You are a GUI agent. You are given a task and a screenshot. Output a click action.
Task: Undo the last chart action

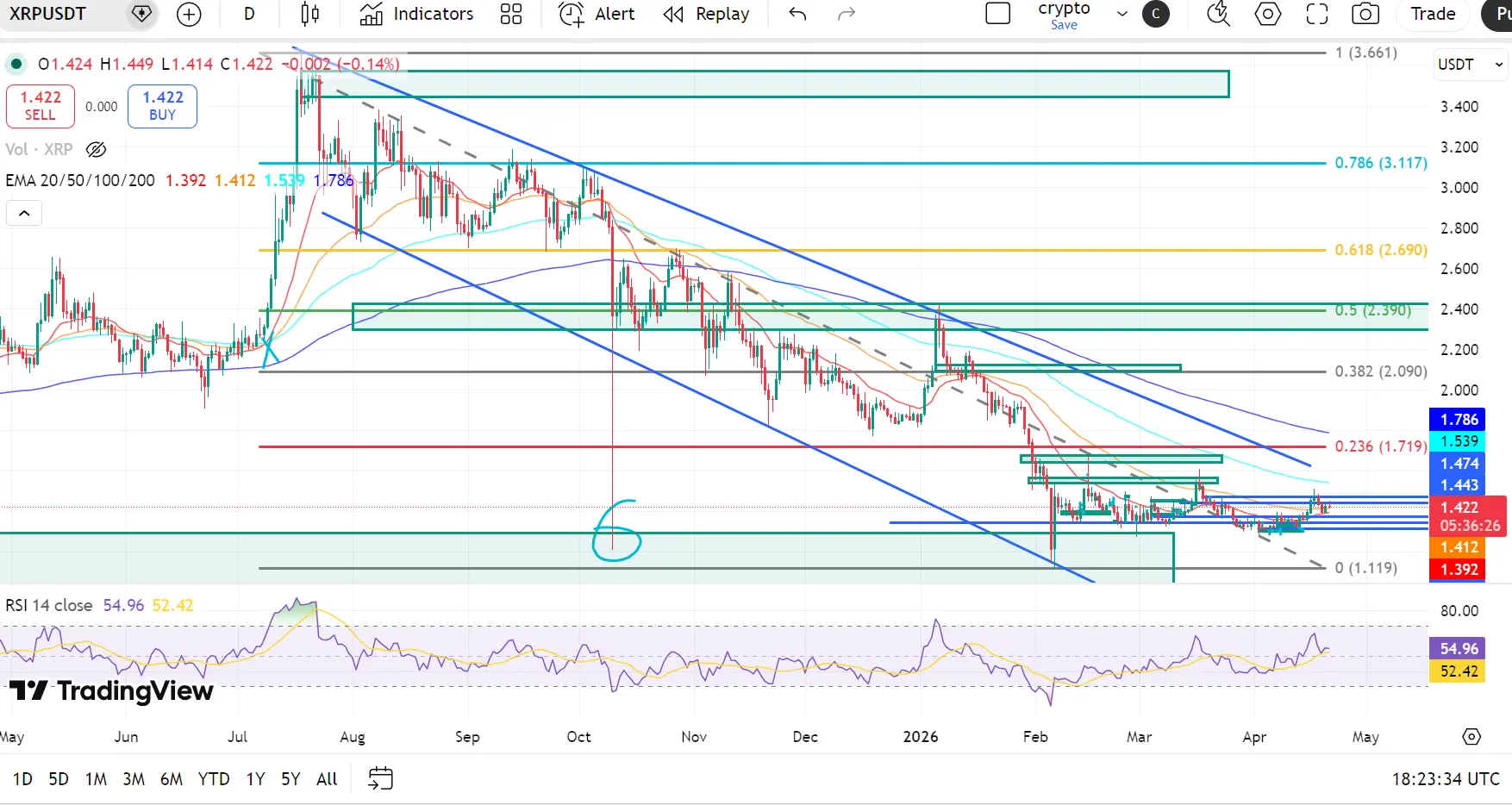797,14
